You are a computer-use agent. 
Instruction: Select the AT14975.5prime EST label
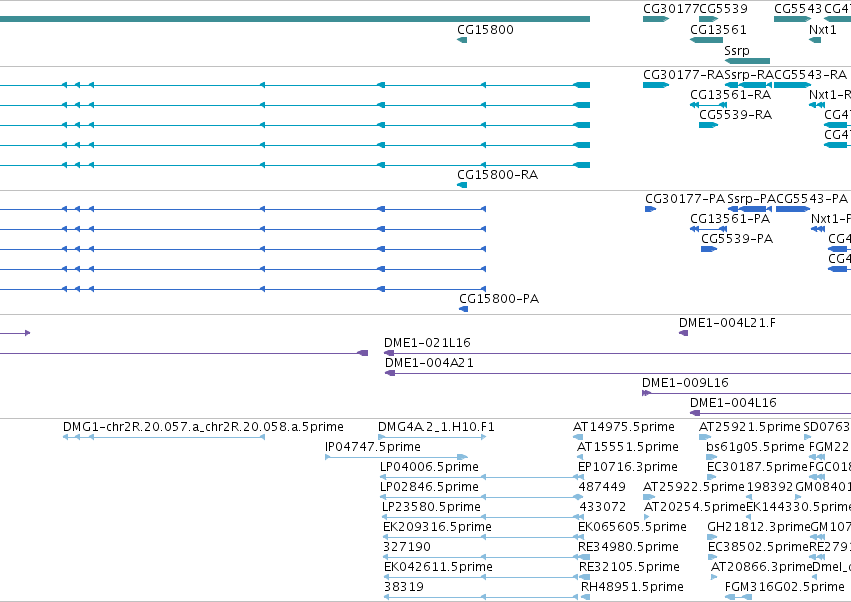click(624, 427)
